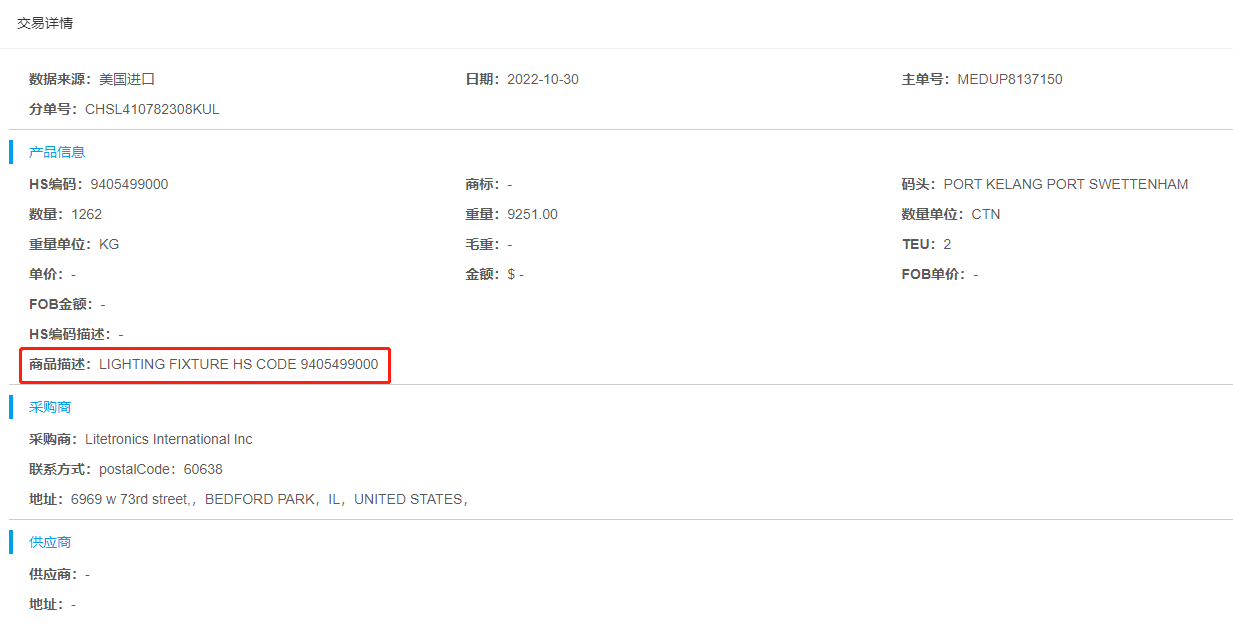
Task: Click the quantity unit CTN
Action: [x=985, y=214]
